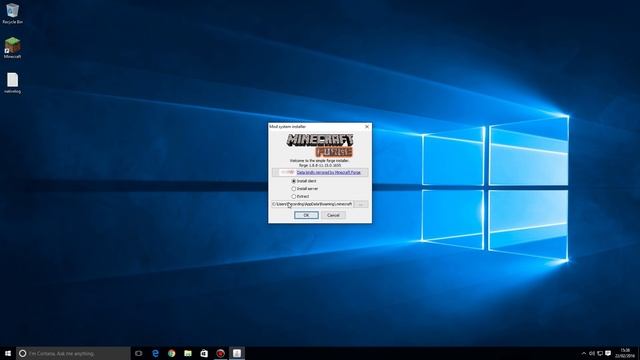
Task: Click the taskbar clock and date
Action: pos(625,353)
